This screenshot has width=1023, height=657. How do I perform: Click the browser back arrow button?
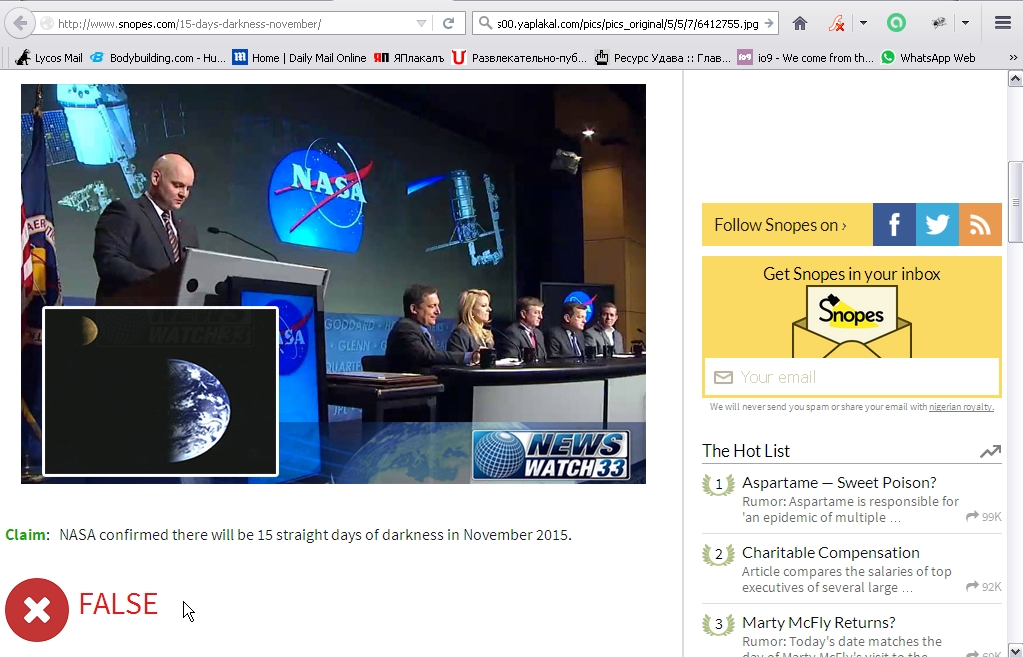(x=20, y=23)
